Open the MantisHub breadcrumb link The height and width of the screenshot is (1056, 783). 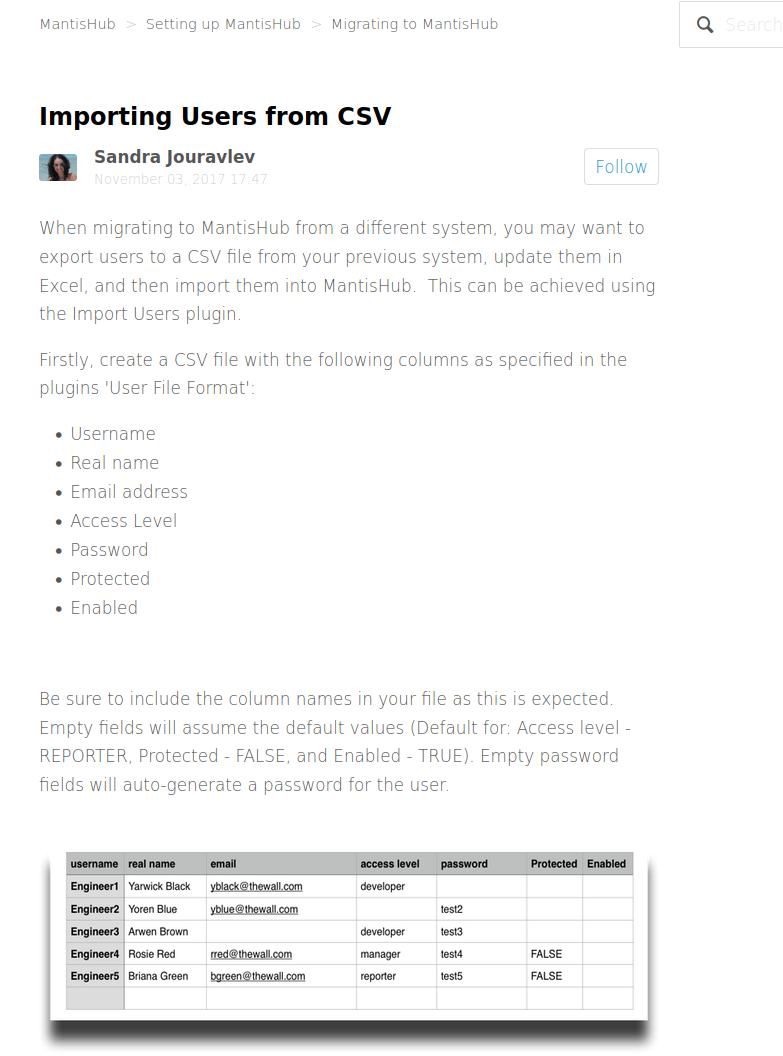click(x=77, y=24)
